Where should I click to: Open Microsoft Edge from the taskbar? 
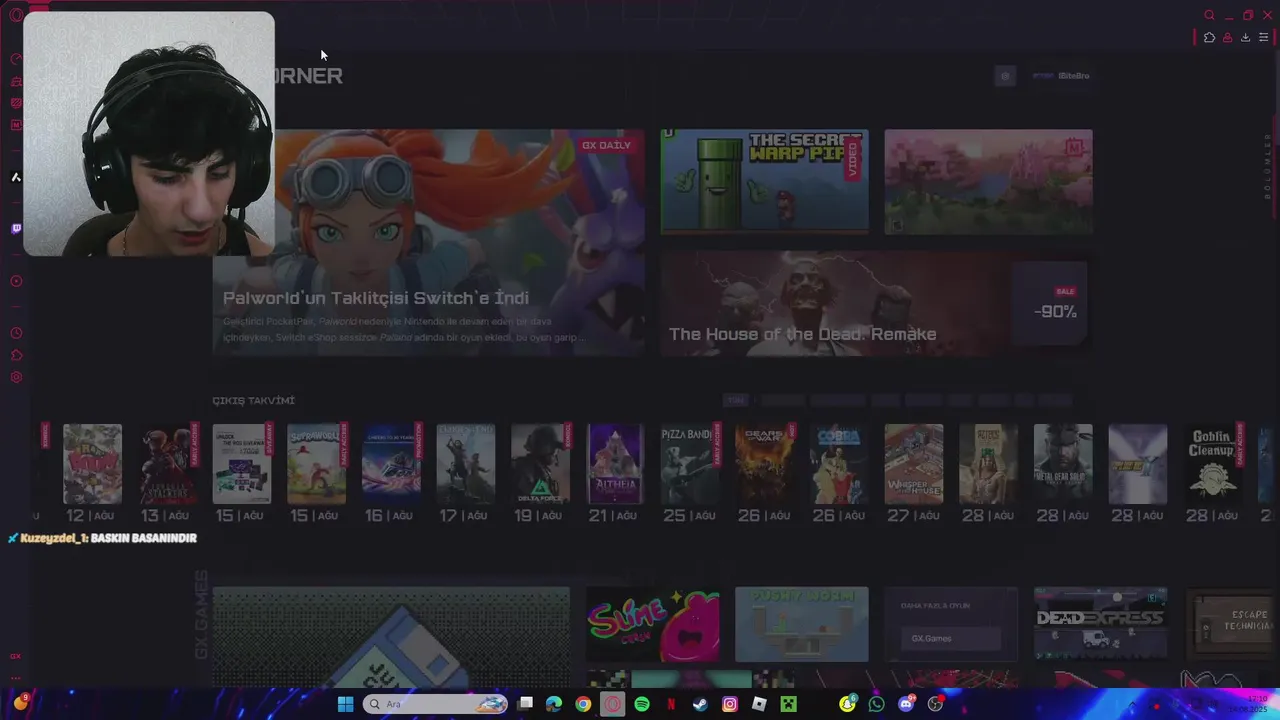[x=554, y=704]
